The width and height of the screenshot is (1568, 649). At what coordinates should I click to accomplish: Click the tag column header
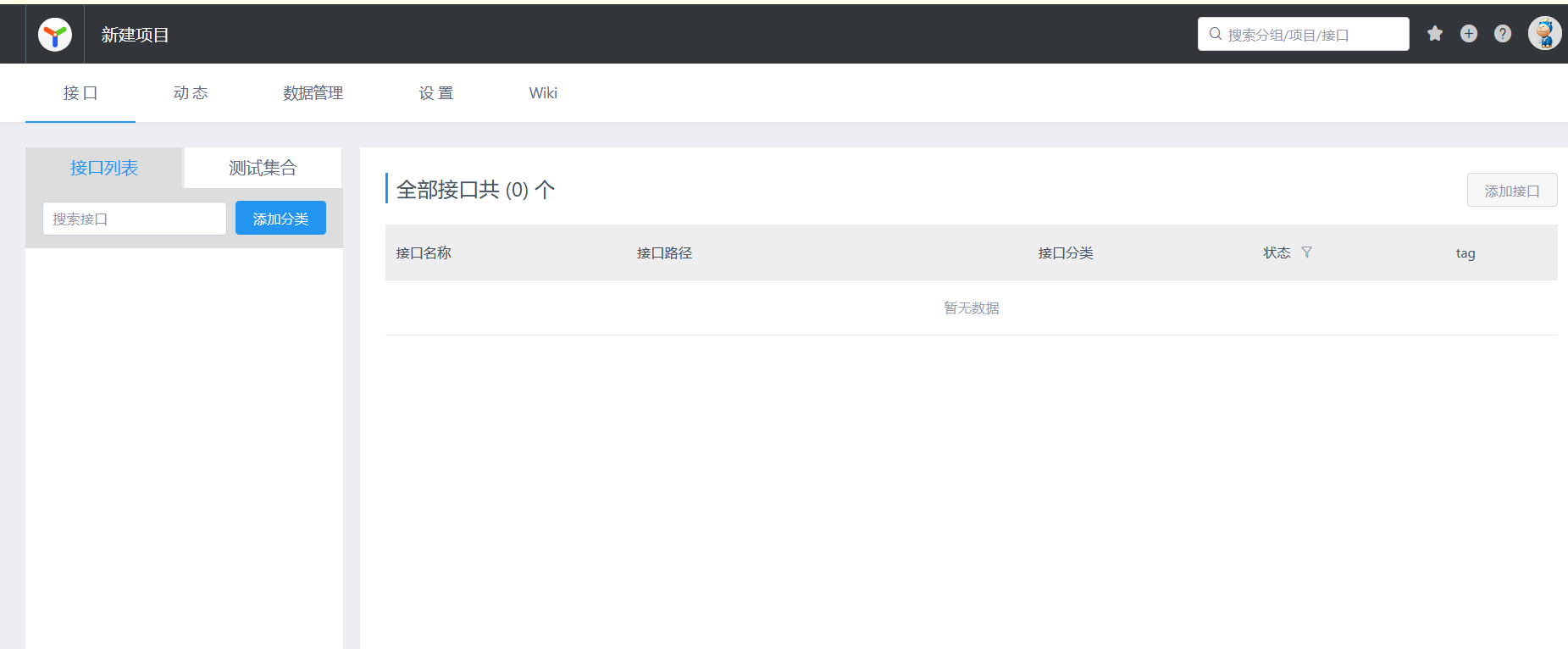[1465, 253]
